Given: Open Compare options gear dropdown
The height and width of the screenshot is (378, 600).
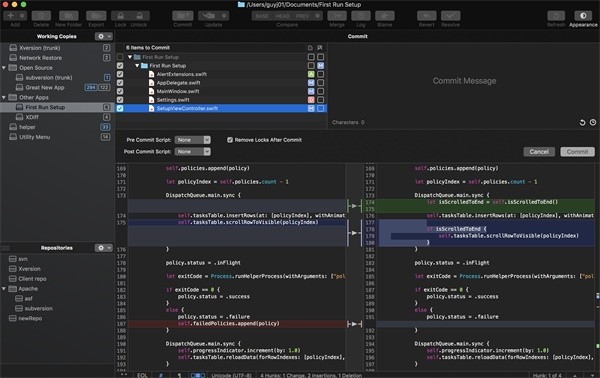Looking at the screenshot, I should (x=318, y=16).
